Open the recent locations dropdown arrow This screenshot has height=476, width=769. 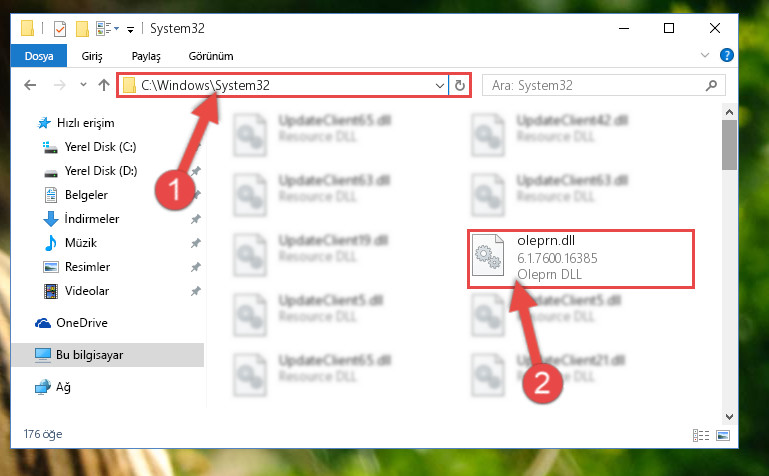(83, 85)
